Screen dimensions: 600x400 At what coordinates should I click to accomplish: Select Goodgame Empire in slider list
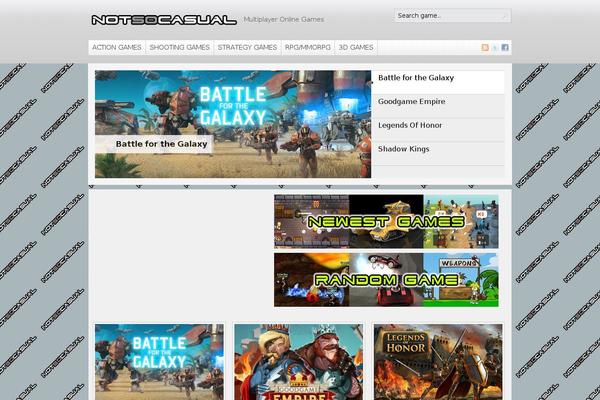coord(437,106)
